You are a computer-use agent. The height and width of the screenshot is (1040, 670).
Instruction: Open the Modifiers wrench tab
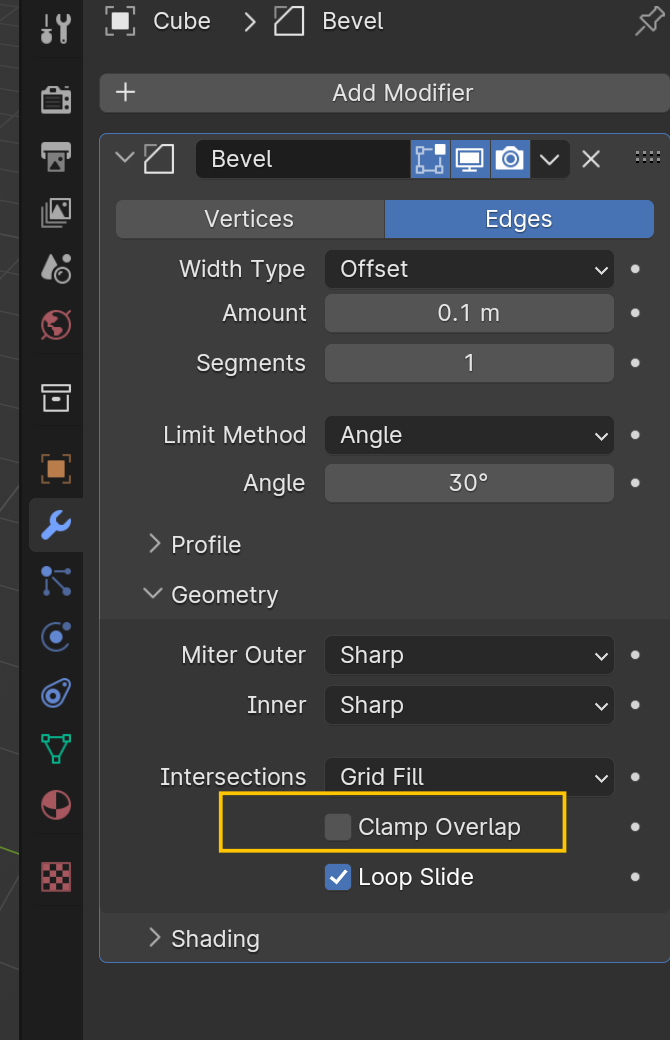pos(56,523)
